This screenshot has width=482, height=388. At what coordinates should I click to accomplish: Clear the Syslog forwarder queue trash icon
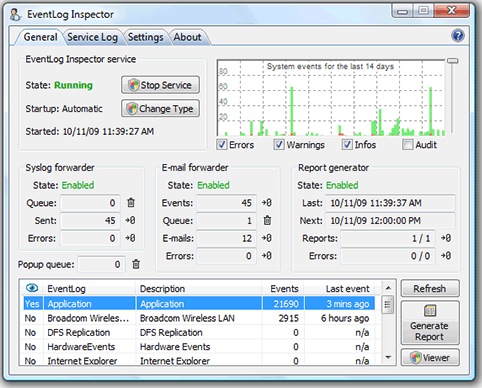(131, 203)
